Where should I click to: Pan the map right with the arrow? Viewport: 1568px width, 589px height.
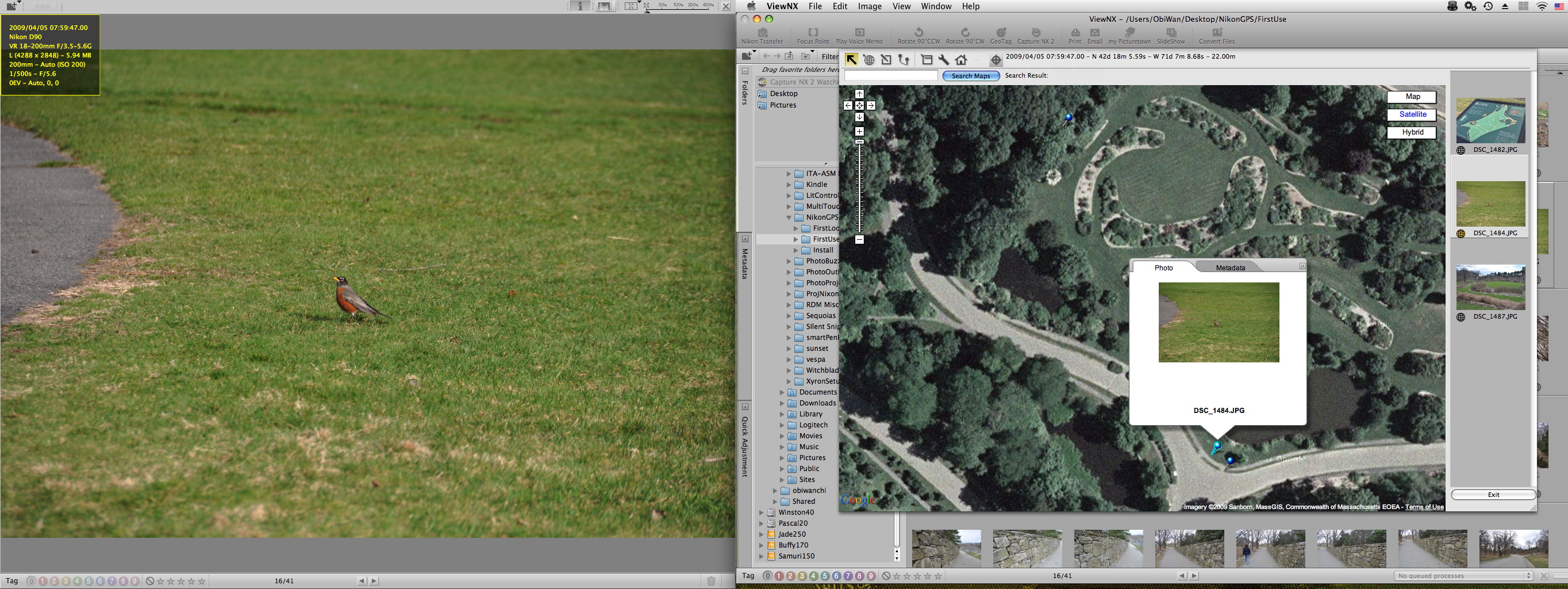(x=870, y=105)
